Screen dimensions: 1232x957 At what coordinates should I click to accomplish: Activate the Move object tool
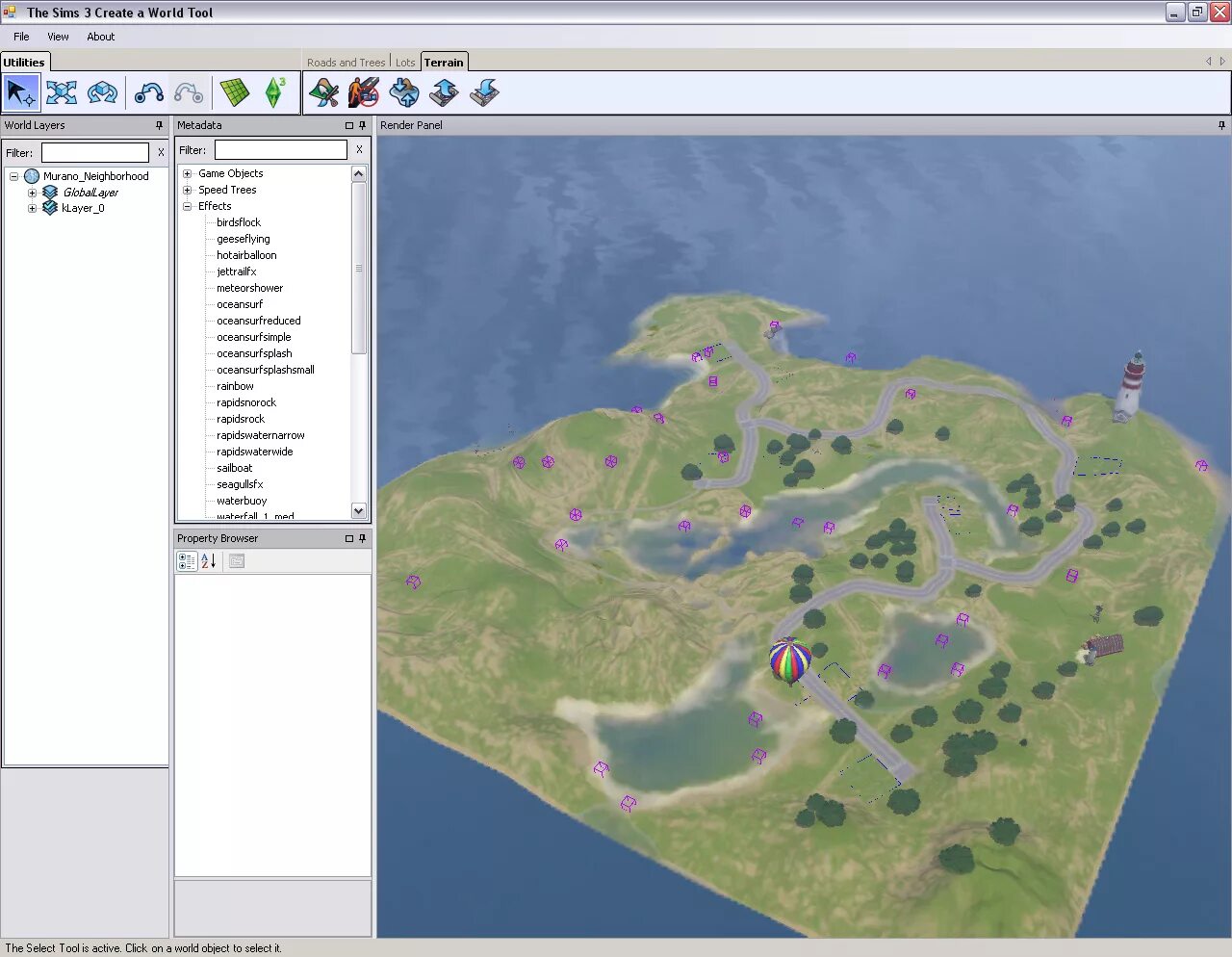click(x=61, y=92)
